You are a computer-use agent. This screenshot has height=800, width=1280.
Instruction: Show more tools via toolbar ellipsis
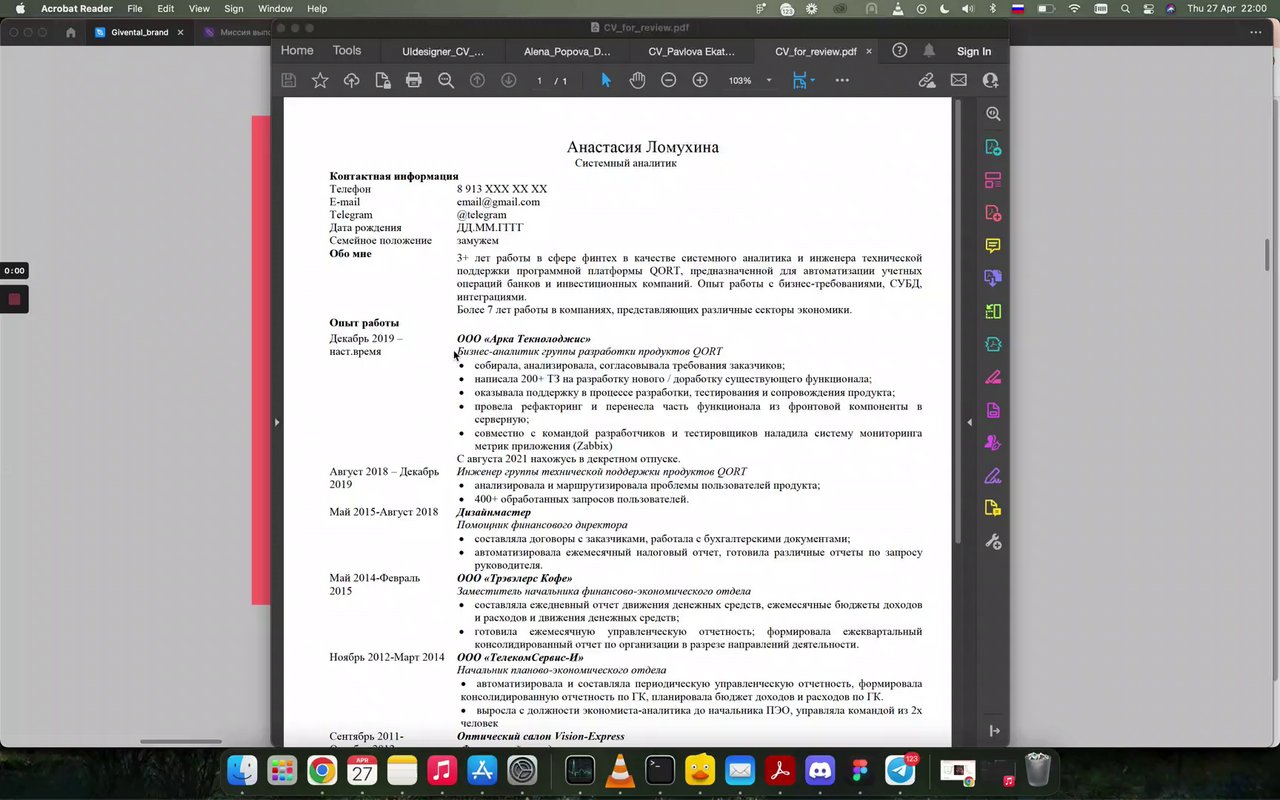click(842, 80)
